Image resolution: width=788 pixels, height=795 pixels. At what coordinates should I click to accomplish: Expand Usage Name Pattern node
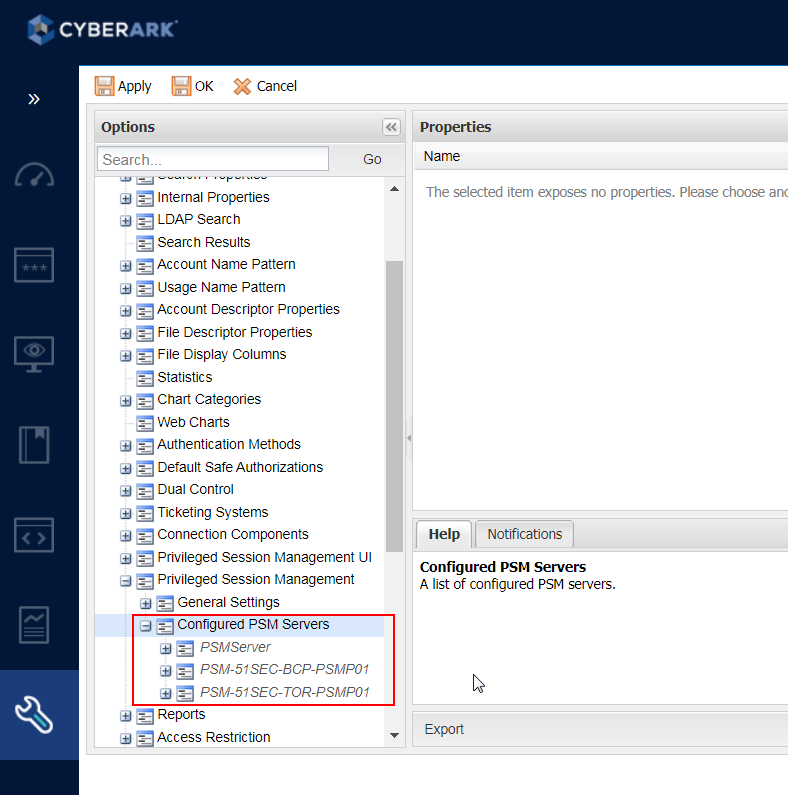[x=125, y=288]
